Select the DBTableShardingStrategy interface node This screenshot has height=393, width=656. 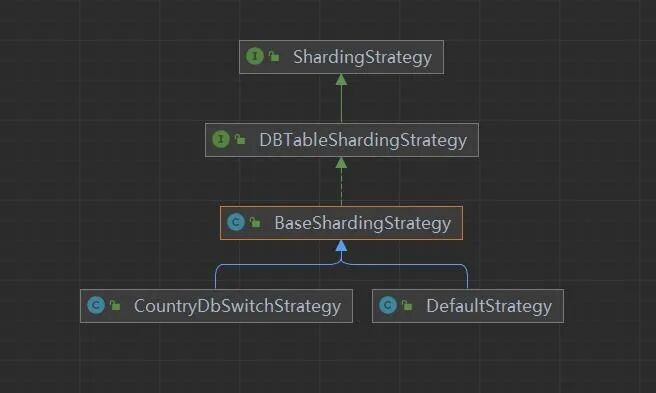click(x=342, y=140)
